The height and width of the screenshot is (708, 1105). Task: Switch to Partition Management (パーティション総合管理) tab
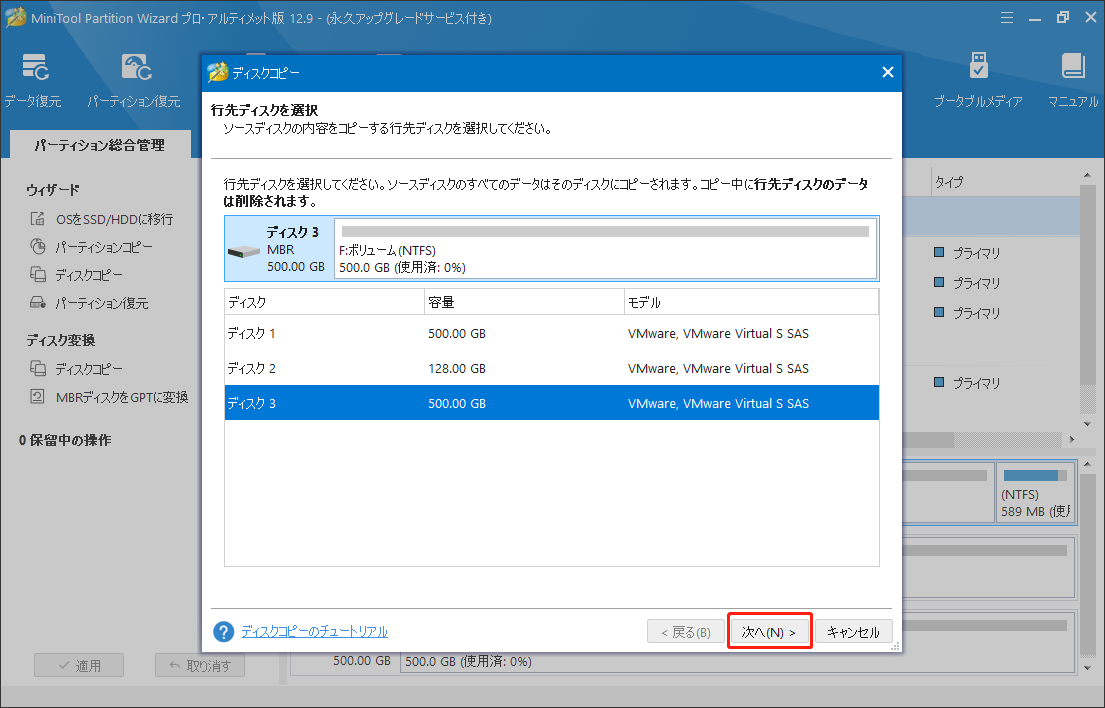click(x=100, y=145)
